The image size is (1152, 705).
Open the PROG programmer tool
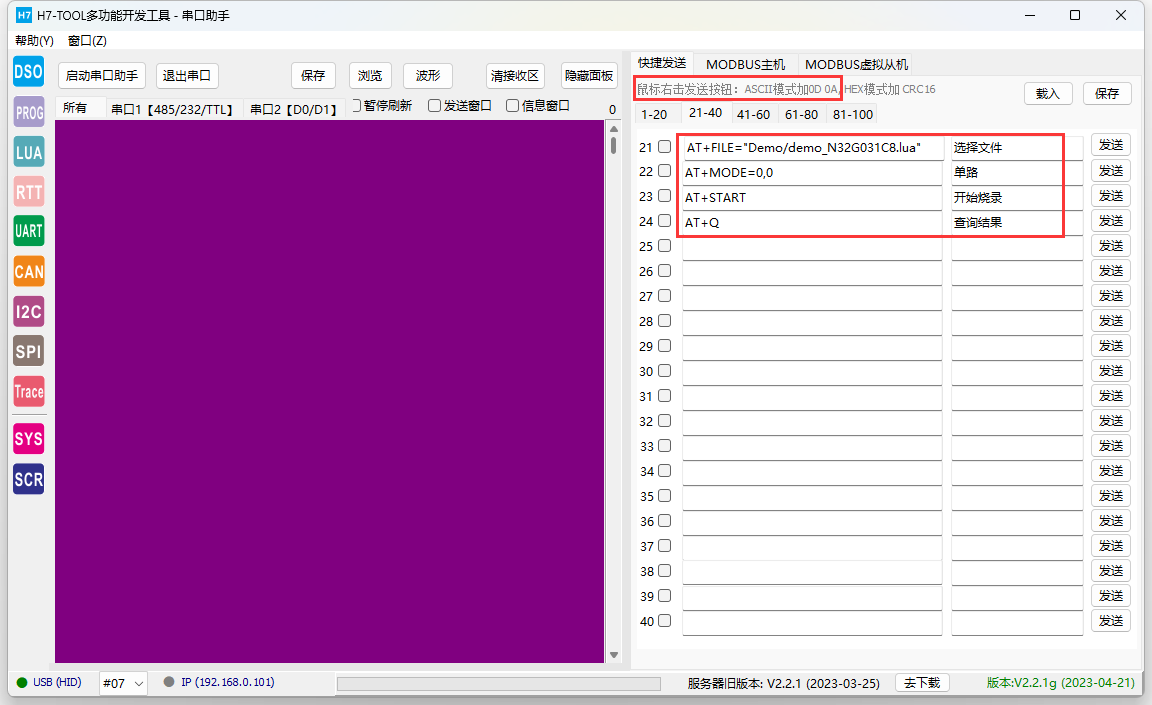point(29,112)
